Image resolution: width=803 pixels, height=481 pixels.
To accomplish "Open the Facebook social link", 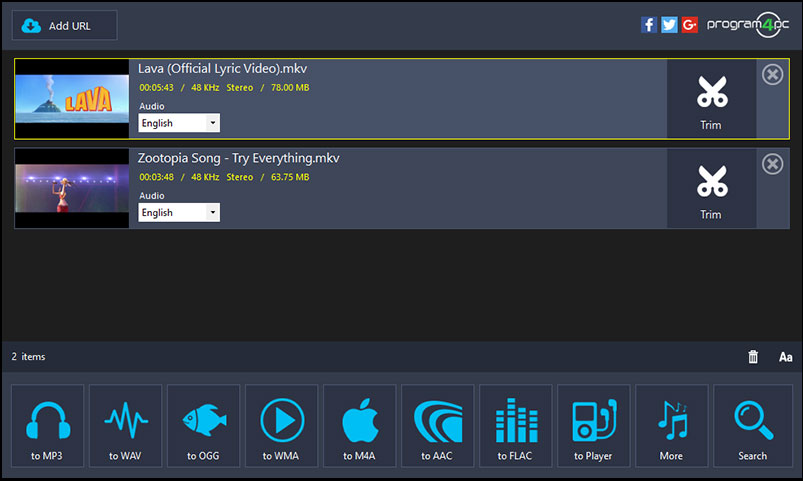I will pyautogui.click(x=649, y=25).
